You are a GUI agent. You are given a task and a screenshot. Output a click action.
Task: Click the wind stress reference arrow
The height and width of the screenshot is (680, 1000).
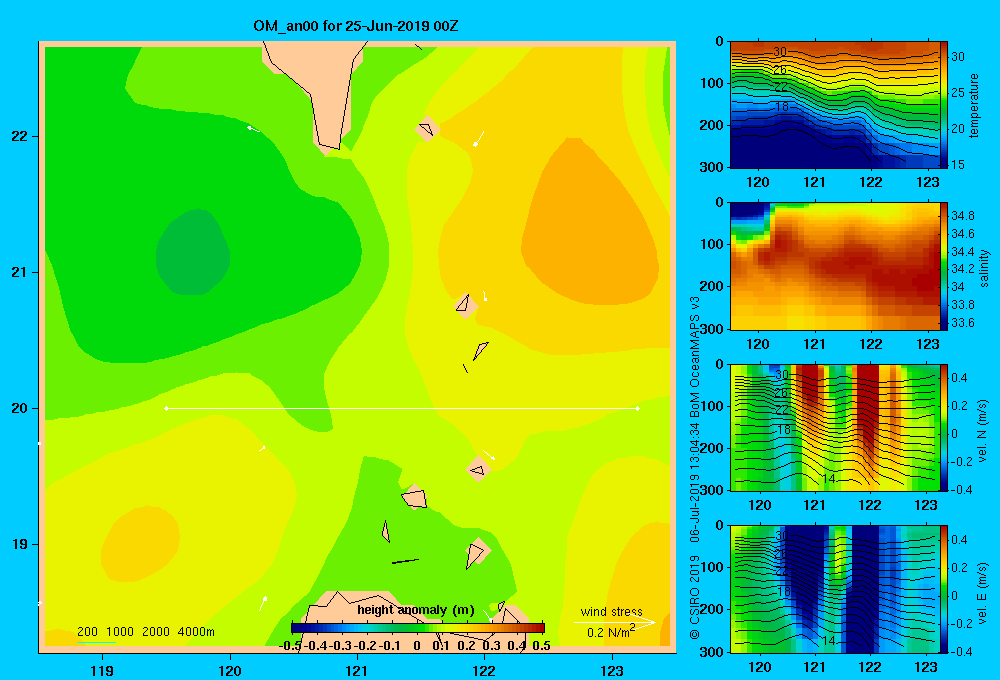pos(614,622)
